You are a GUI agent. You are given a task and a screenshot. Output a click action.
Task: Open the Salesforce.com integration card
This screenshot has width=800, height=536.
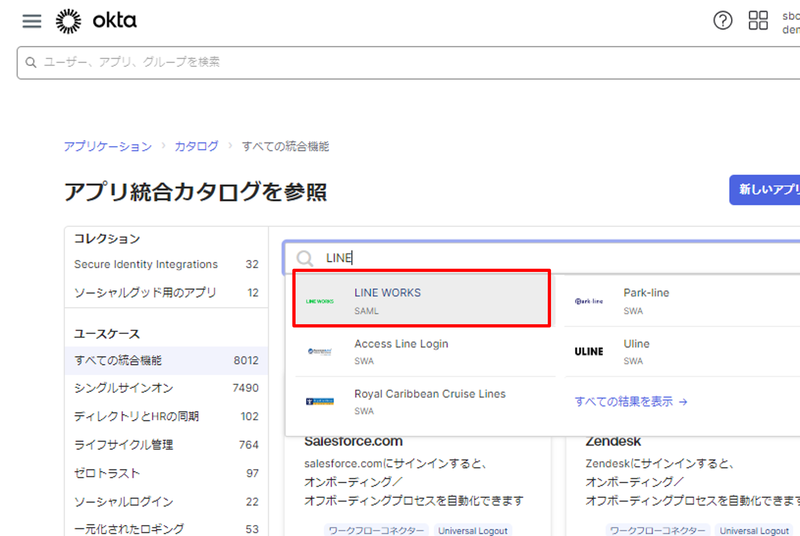pos(418,485)
